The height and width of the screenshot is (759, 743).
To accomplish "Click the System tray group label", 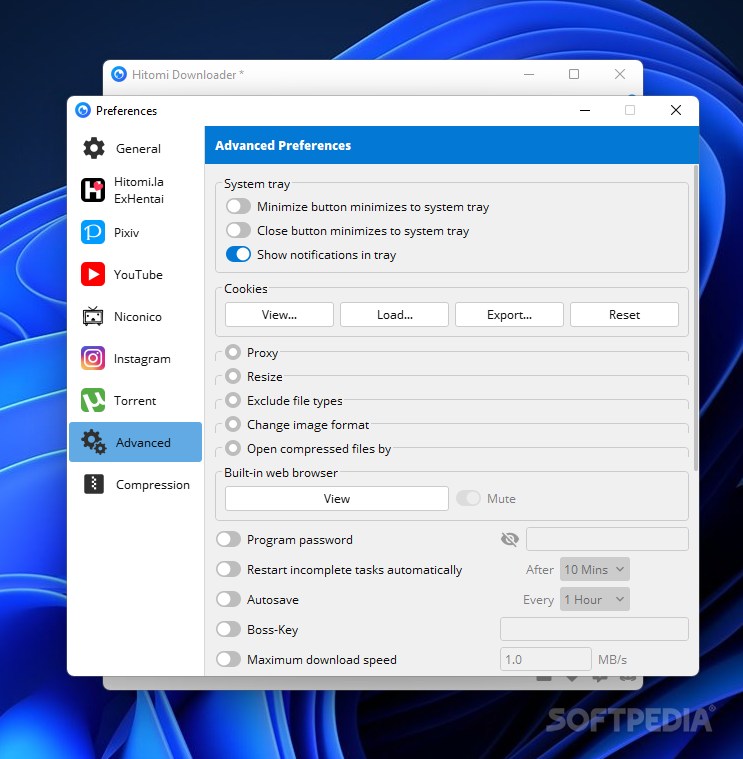I will coord(257,184).
